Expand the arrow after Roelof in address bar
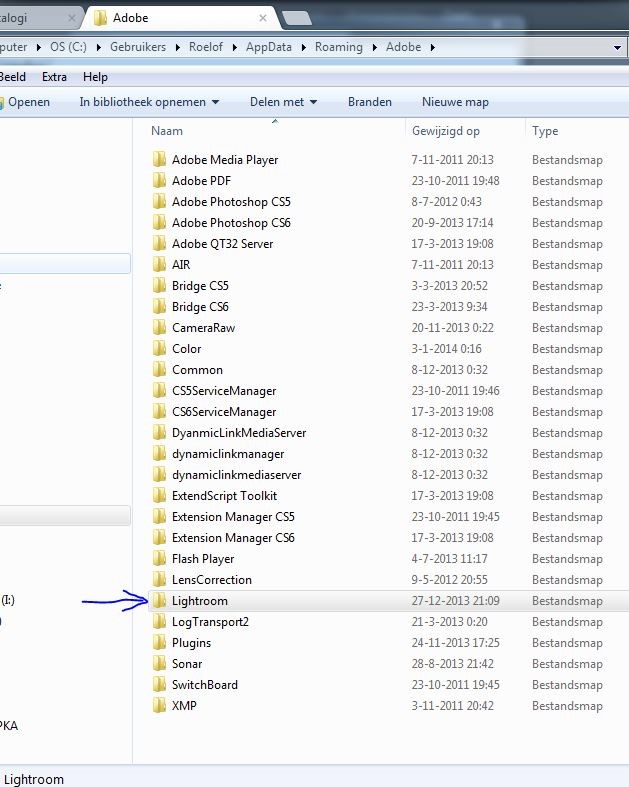The width and height of the screenshot is (629, 787). pos(234,47)
